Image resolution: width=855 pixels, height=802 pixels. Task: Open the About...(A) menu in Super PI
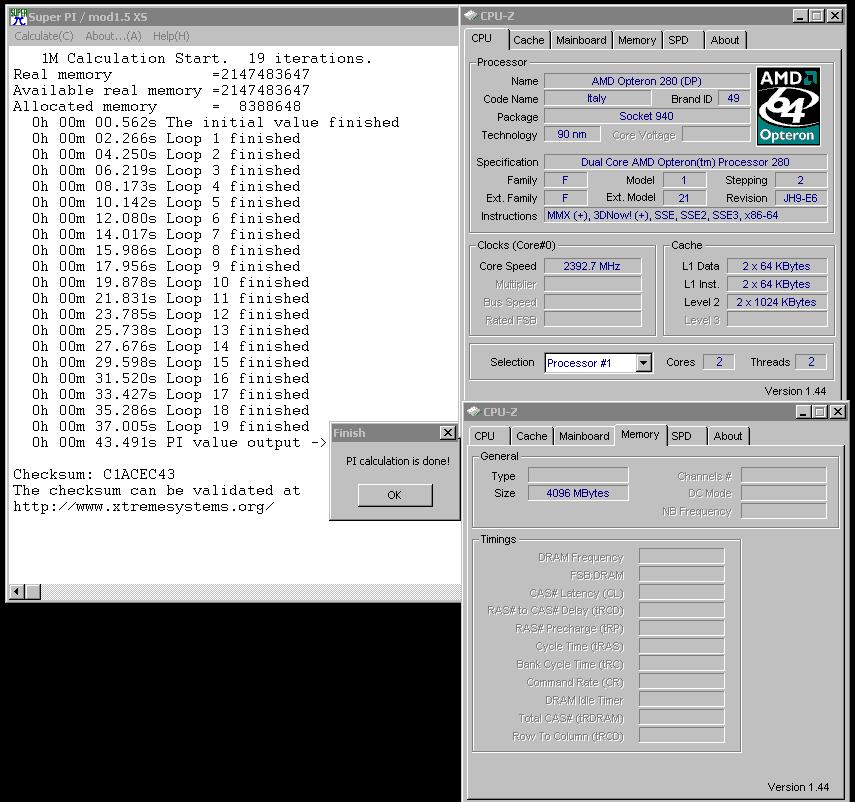click(113, 36)
